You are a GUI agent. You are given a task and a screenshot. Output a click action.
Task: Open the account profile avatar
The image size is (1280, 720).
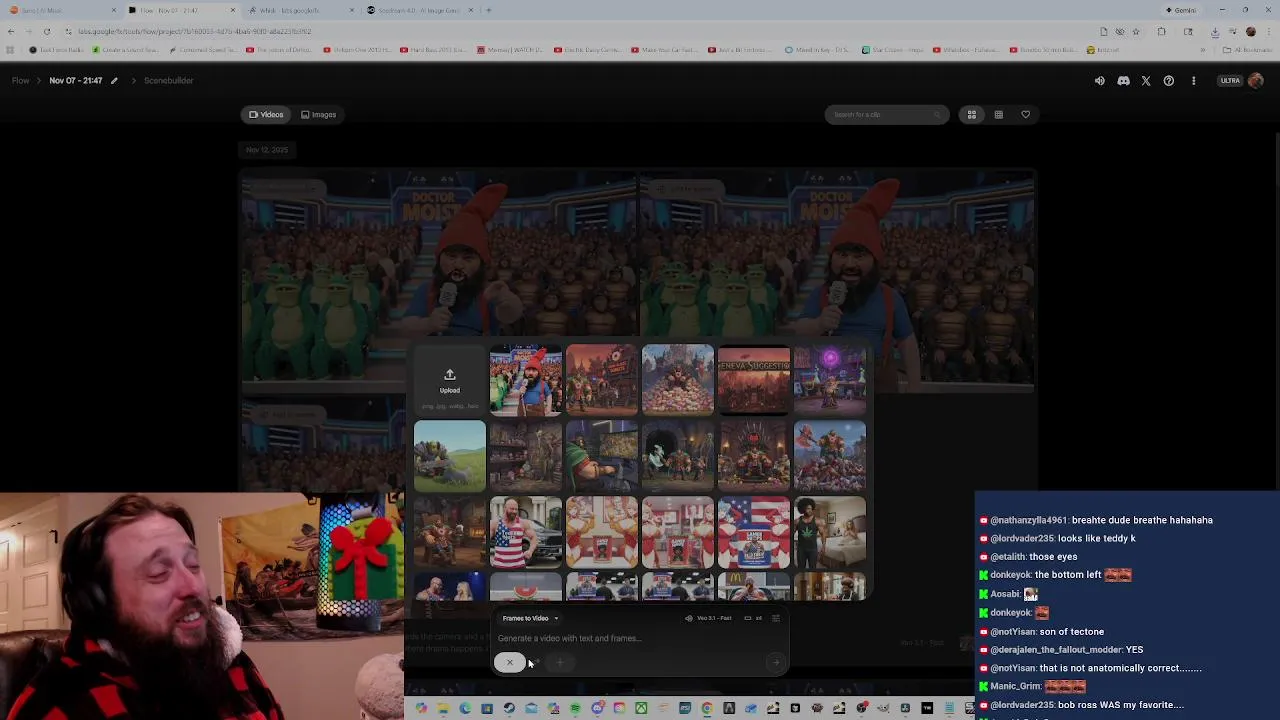1256,81
